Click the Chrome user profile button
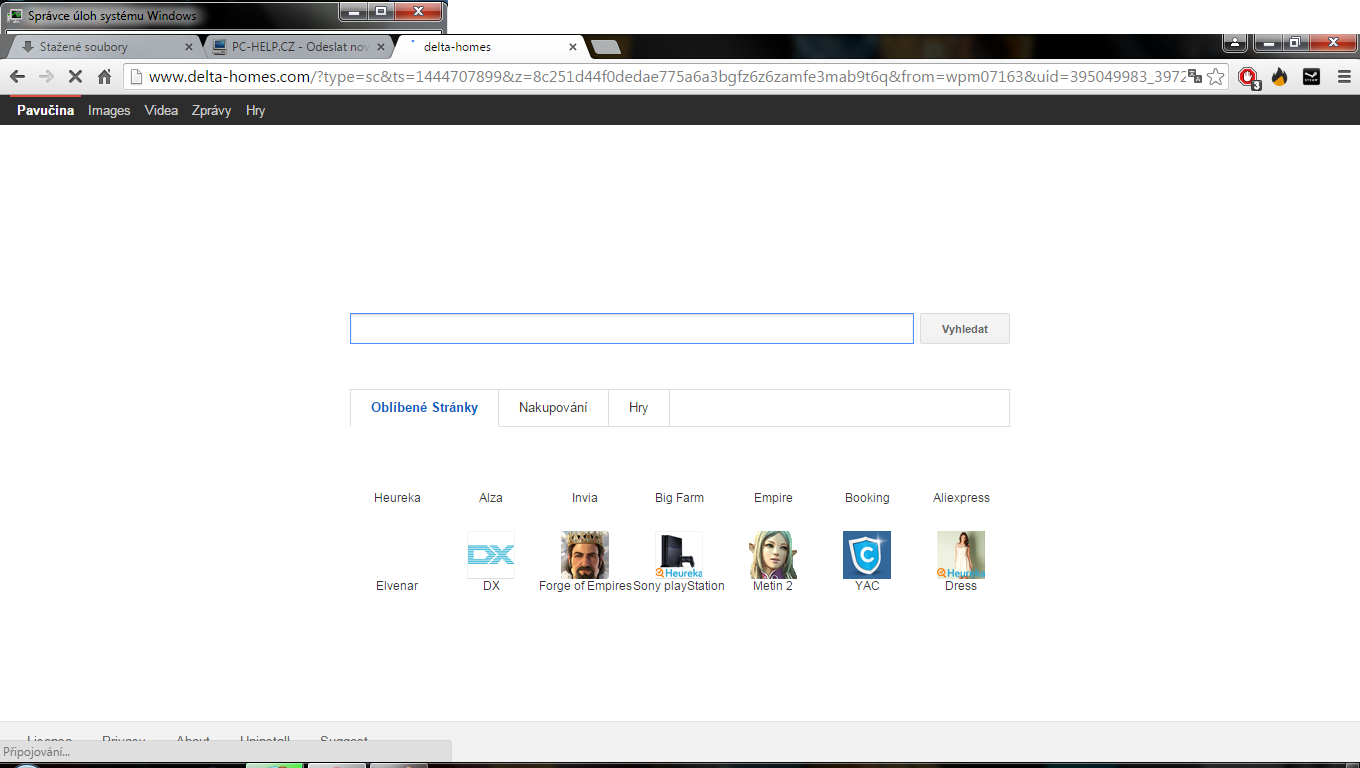The height and width of the screenshot is (768, 1360). click(1236, 43)
